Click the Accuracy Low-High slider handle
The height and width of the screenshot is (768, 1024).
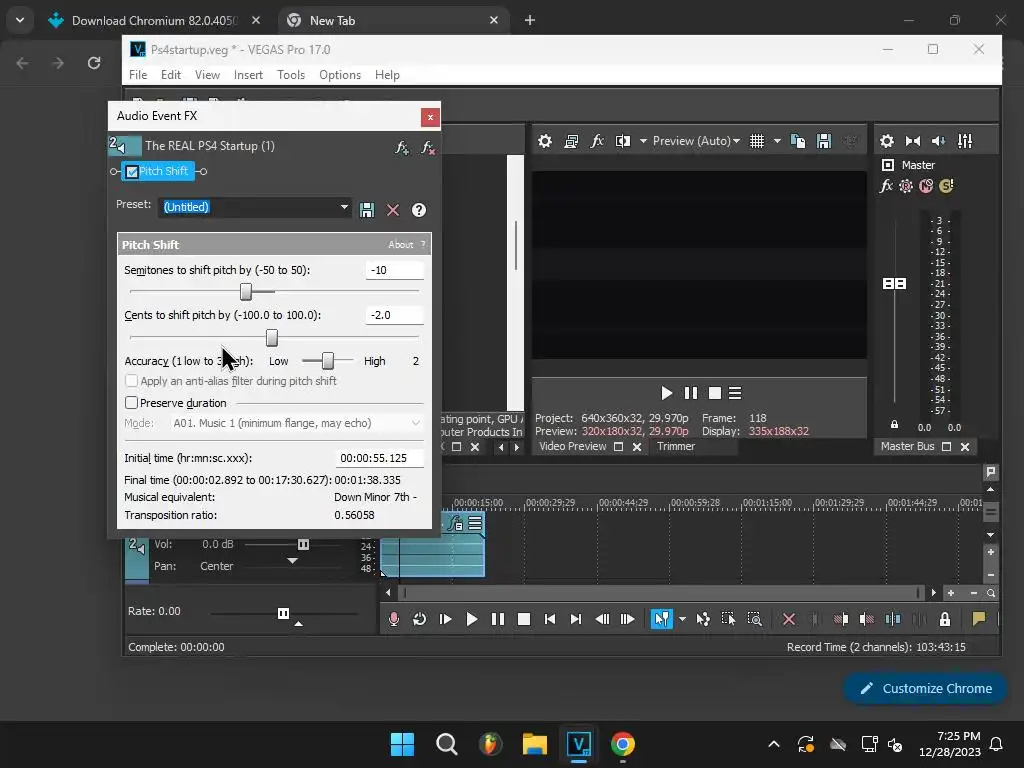(x=328, y=360)
